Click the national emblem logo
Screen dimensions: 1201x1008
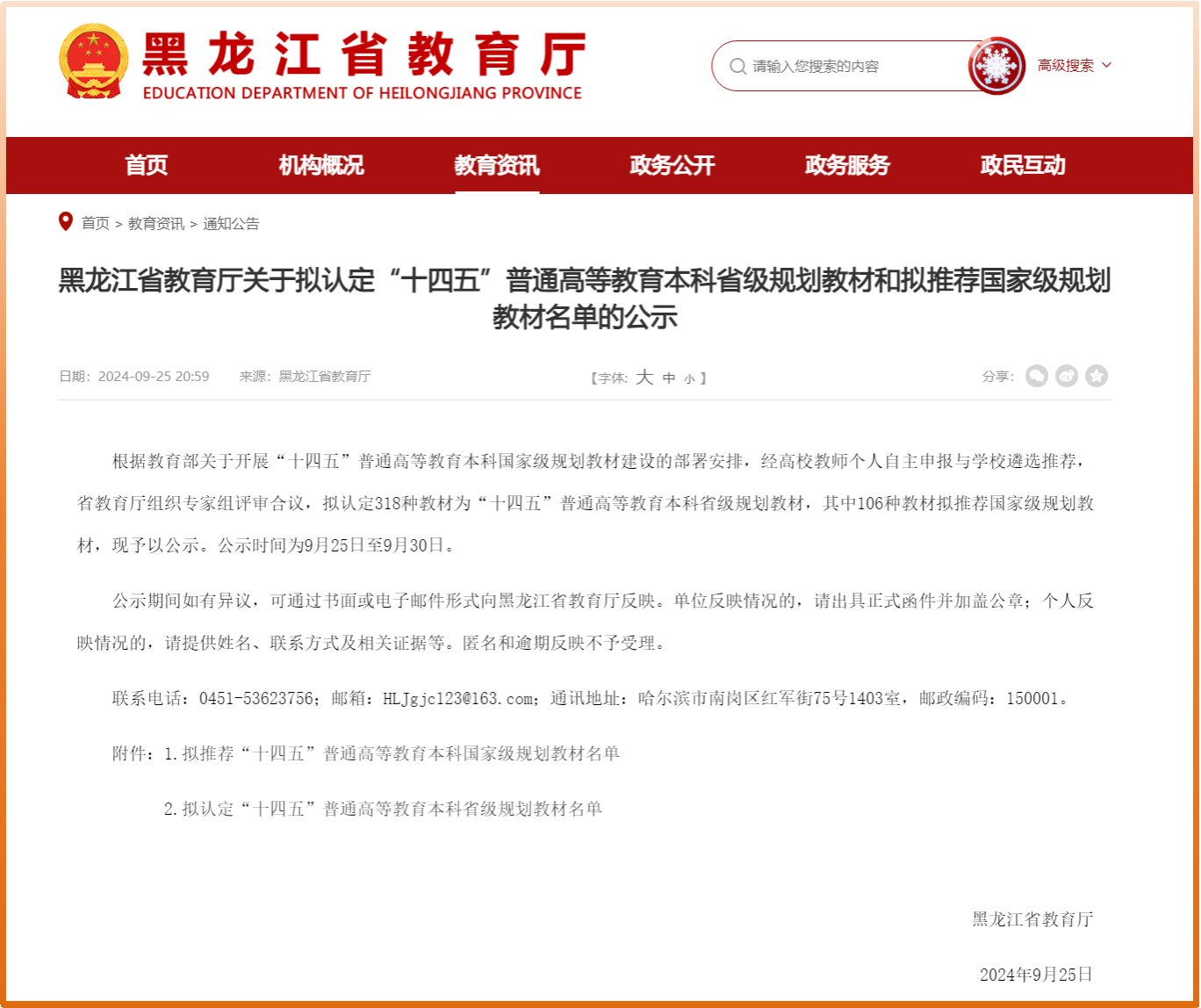93,61
